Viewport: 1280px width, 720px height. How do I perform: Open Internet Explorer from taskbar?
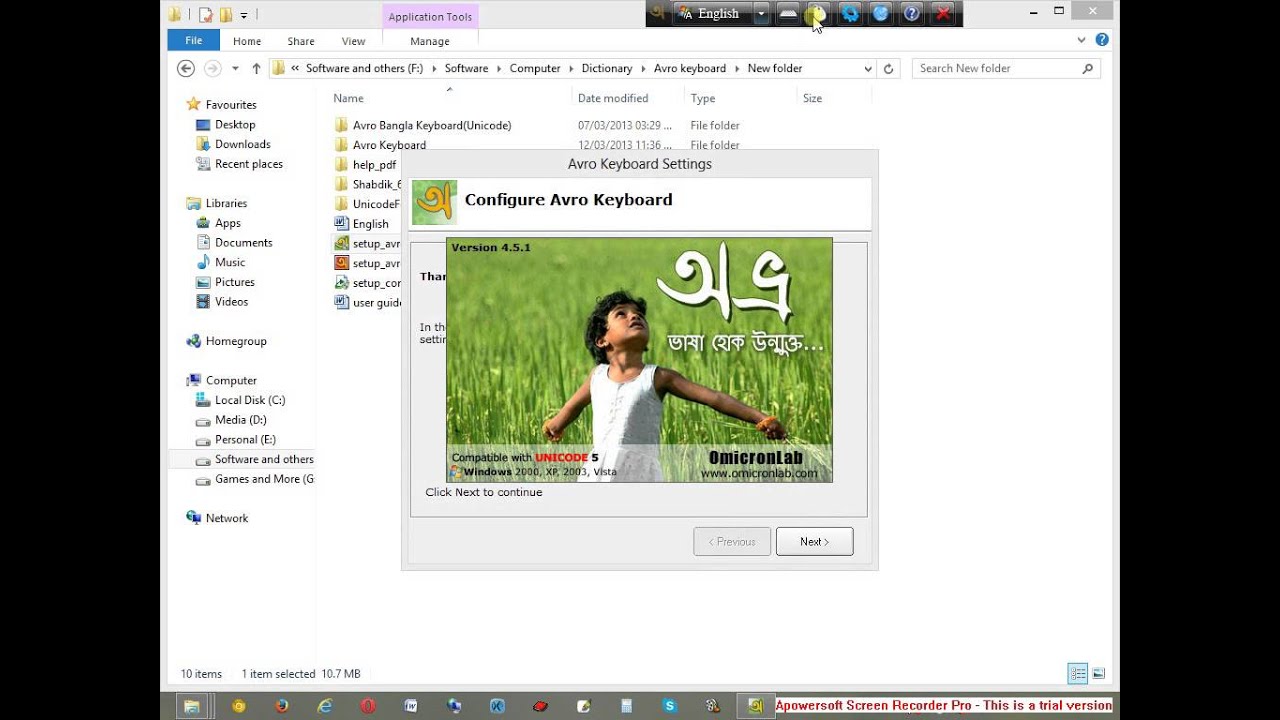325,706
